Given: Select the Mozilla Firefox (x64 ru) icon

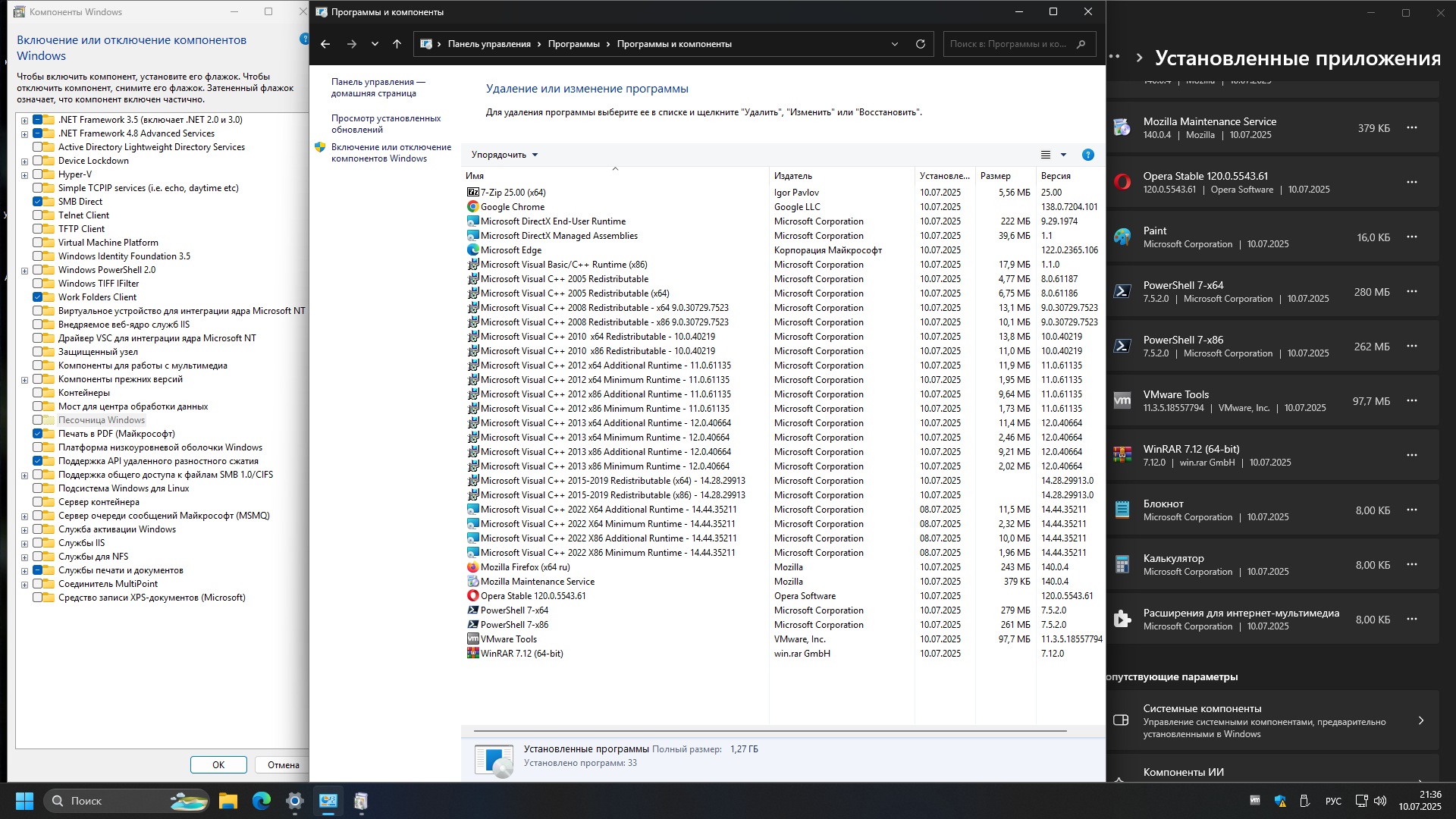Looking at the screenshot, I should (x=473, y=567).
